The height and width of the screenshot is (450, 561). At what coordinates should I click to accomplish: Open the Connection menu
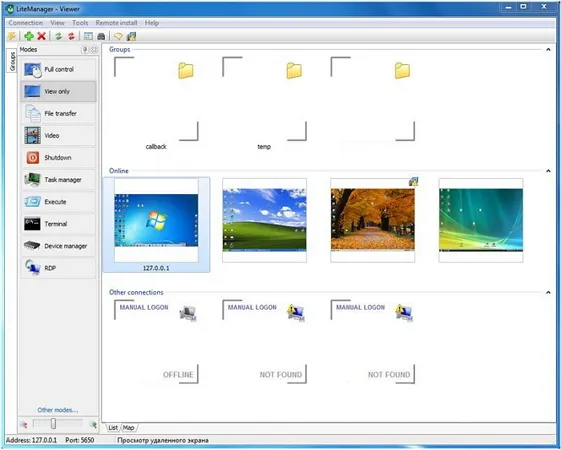(x=26, y=23)
